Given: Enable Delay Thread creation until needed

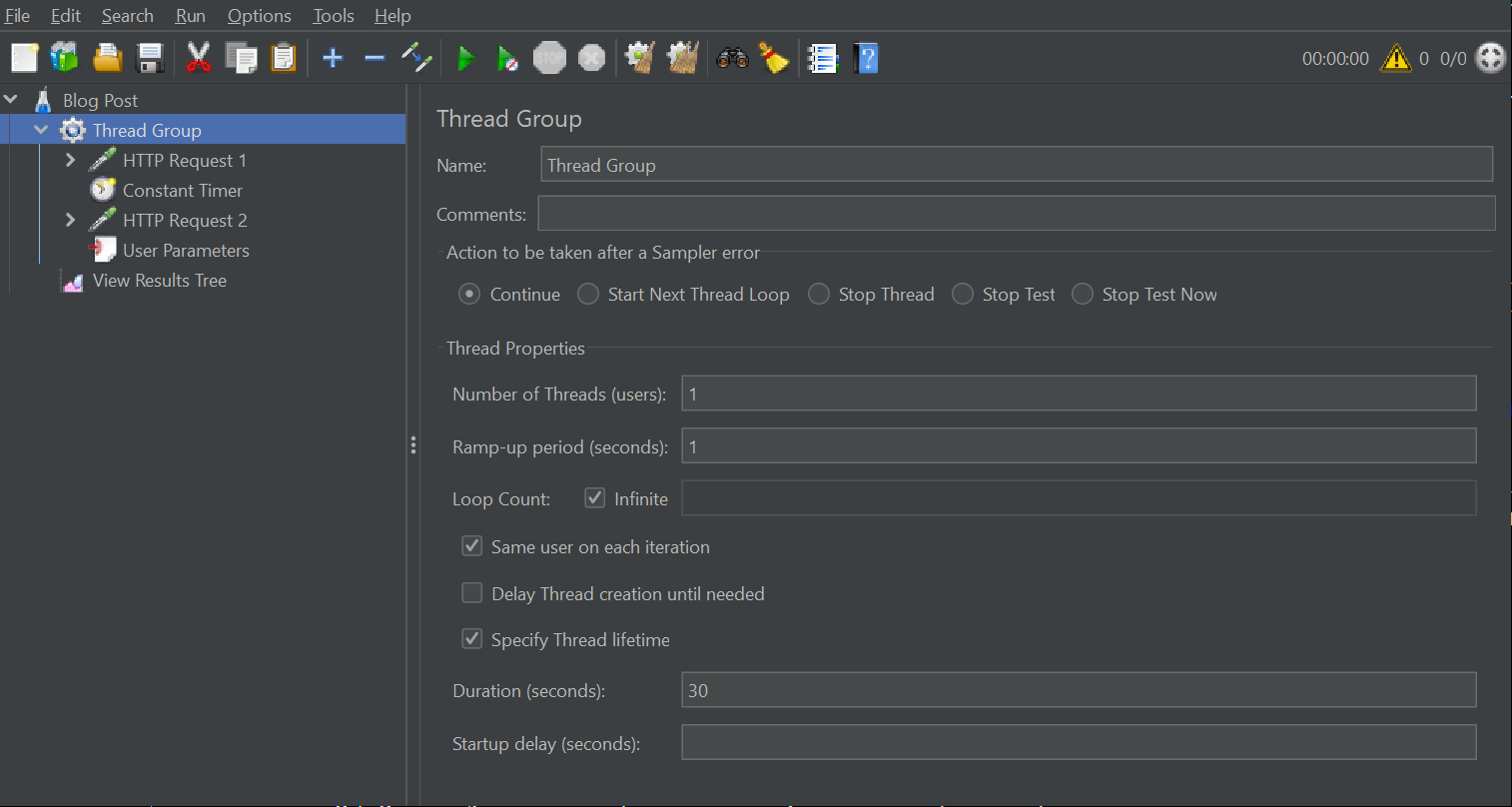Looking at the screenshot, I should pos(472,593).
